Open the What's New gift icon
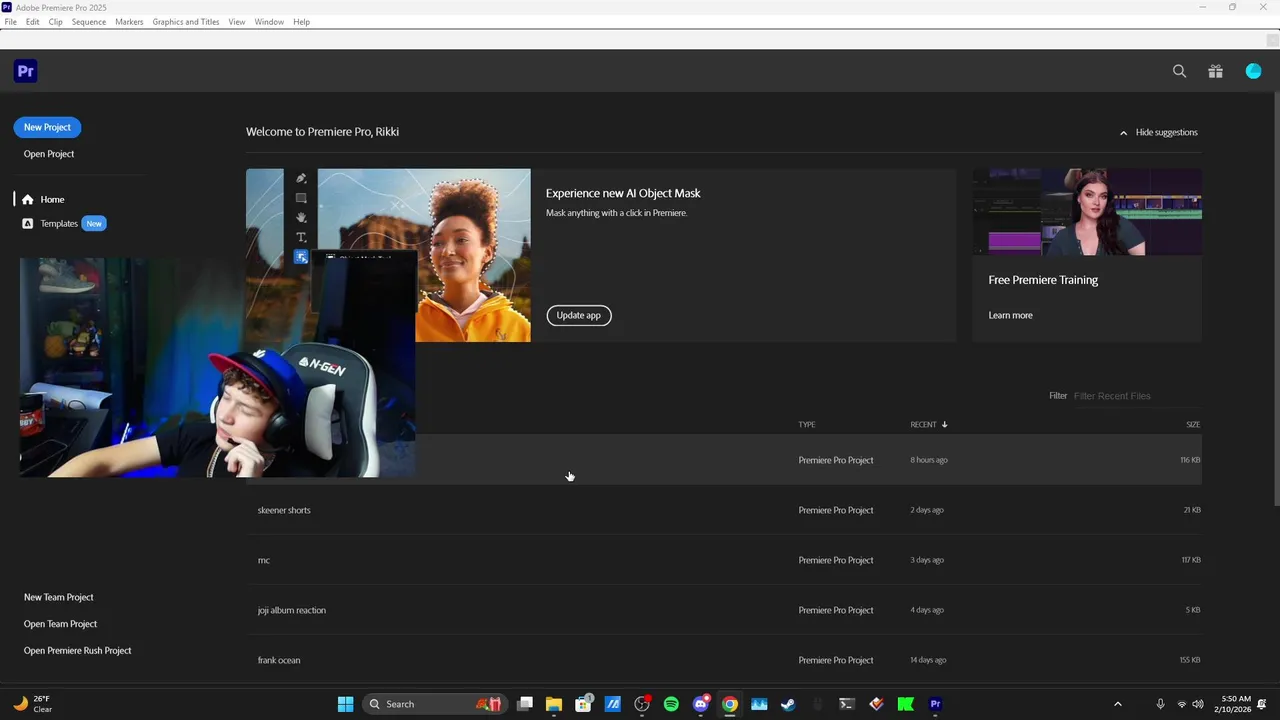1280x720 pixels. point(1215,71)
